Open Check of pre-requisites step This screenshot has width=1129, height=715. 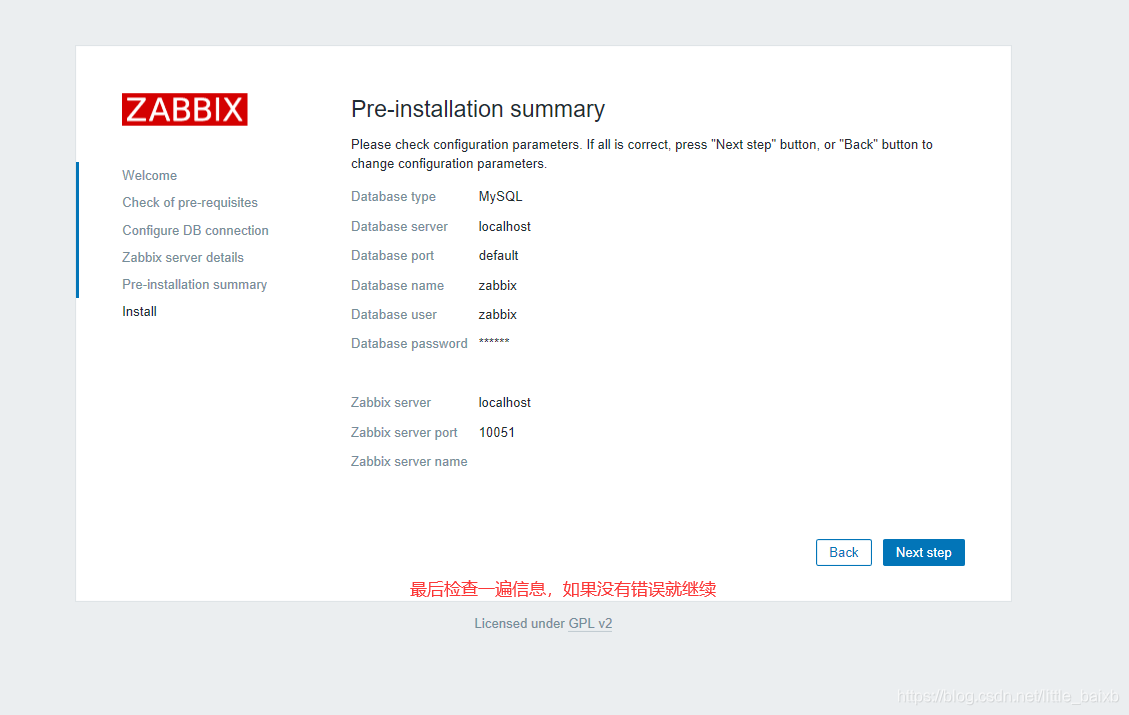pos(189,202)
